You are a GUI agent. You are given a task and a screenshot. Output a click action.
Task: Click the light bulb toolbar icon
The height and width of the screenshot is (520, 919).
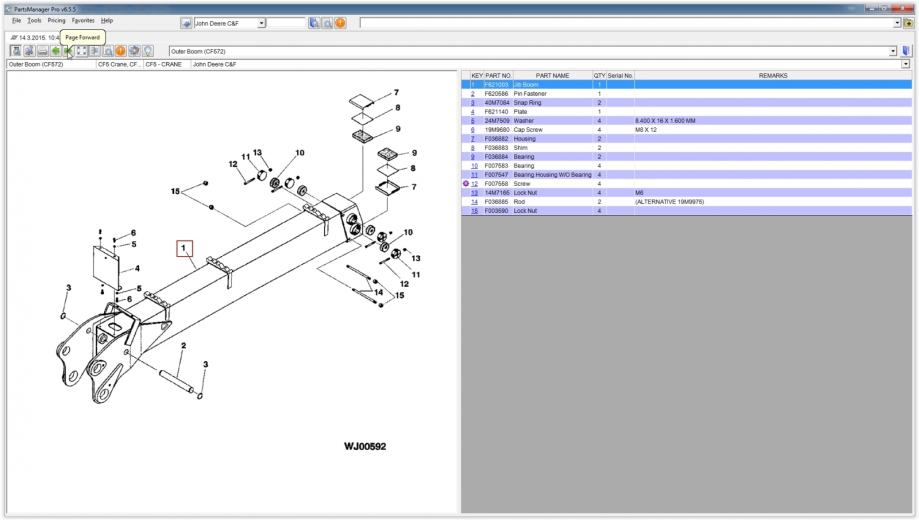[148, 51]
